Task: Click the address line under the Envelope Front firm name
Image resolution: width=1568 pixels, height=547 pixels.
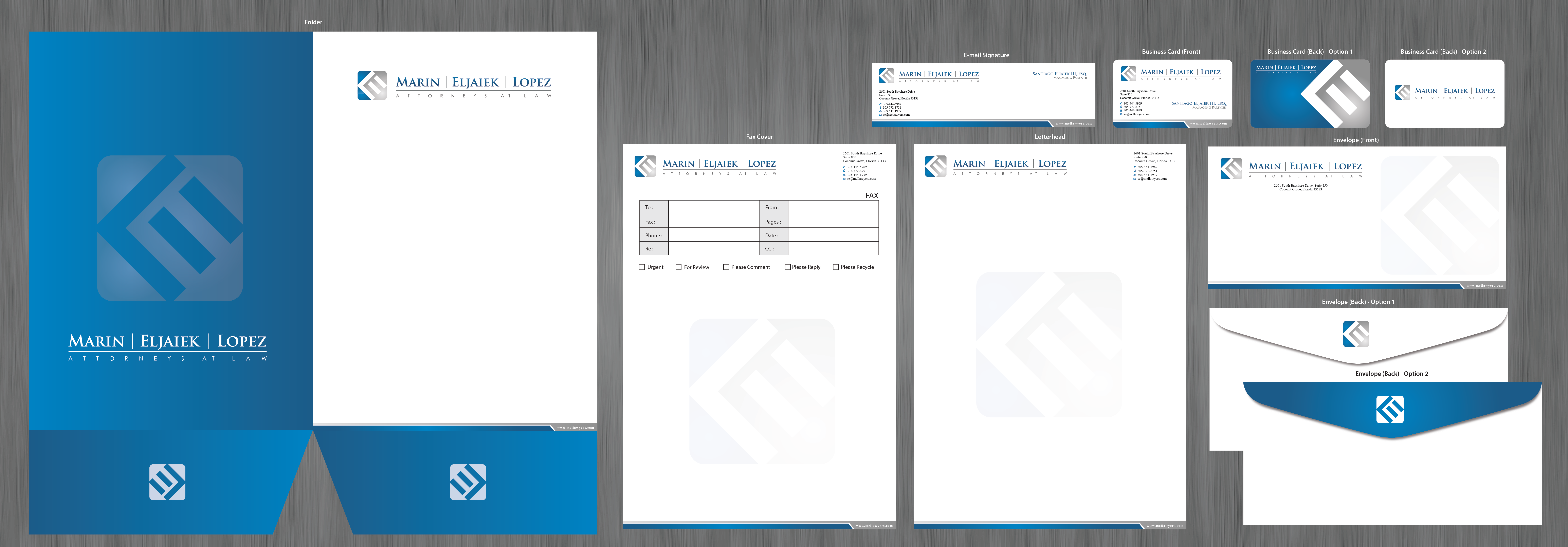Action: click(x=1301, y=187)
